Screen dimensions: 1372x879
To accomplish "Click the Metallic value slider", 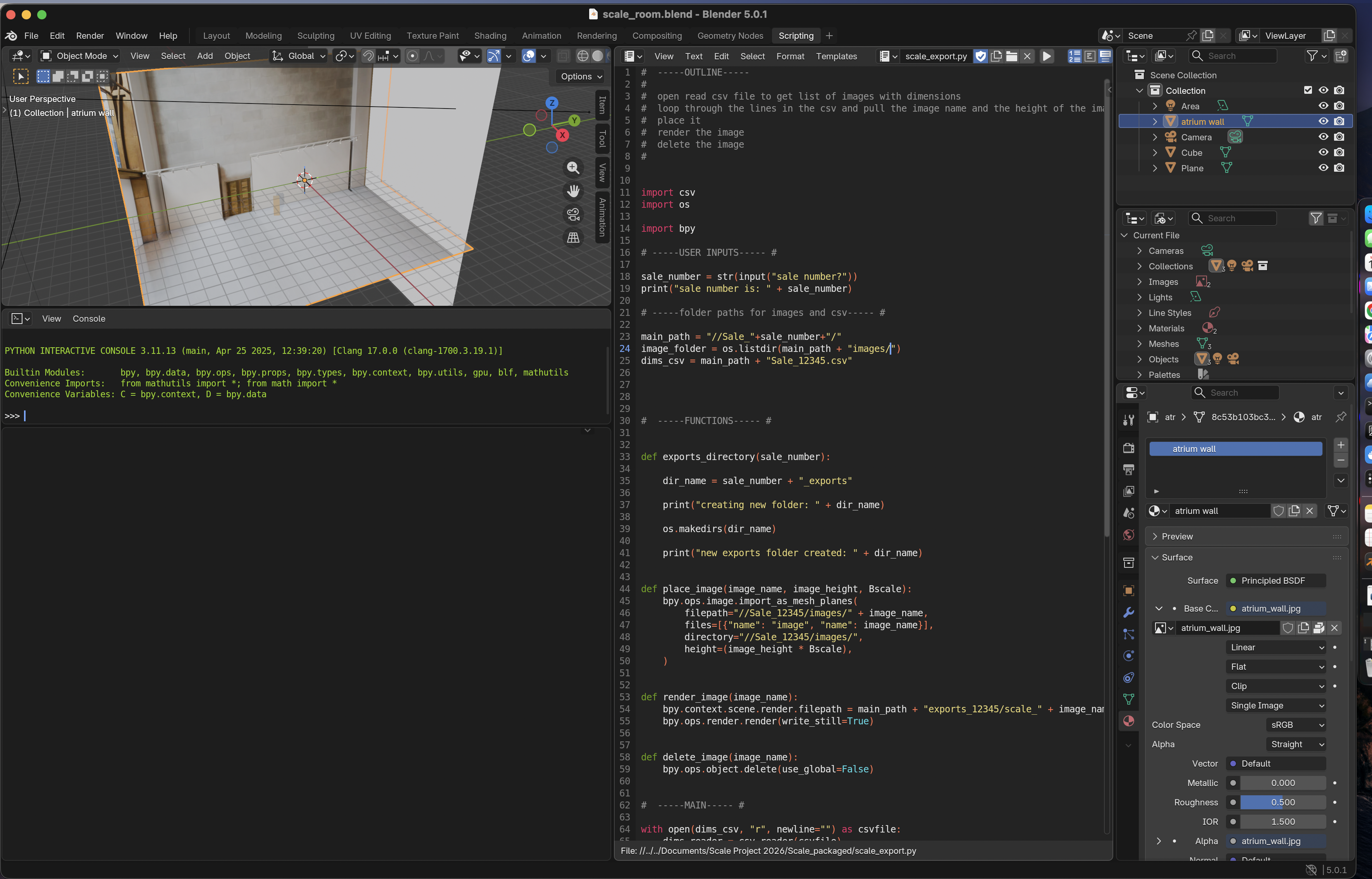I will coord(1283,783).
